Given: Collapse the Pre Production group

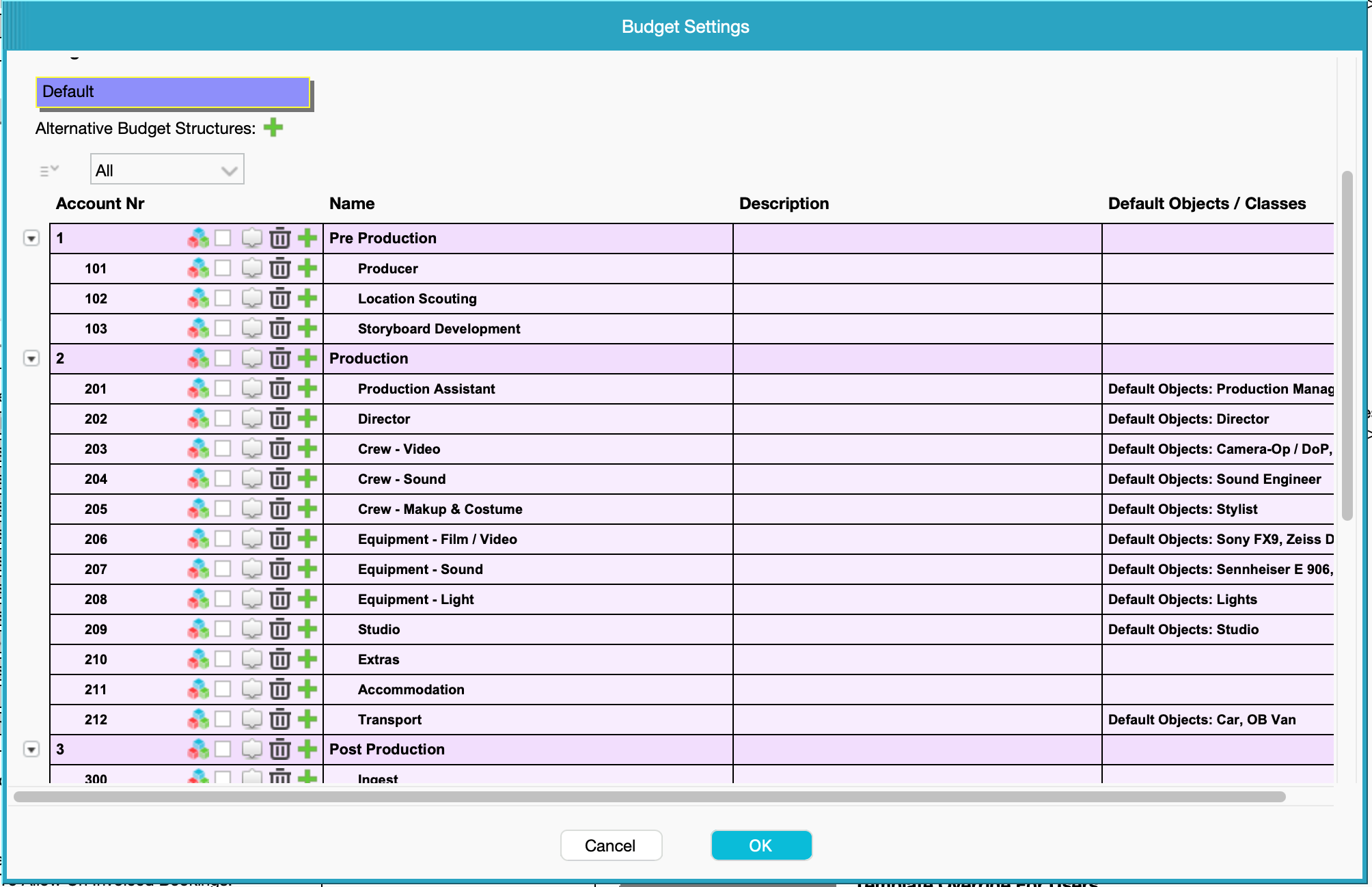Looking at the screenshot, I should 31,238.
